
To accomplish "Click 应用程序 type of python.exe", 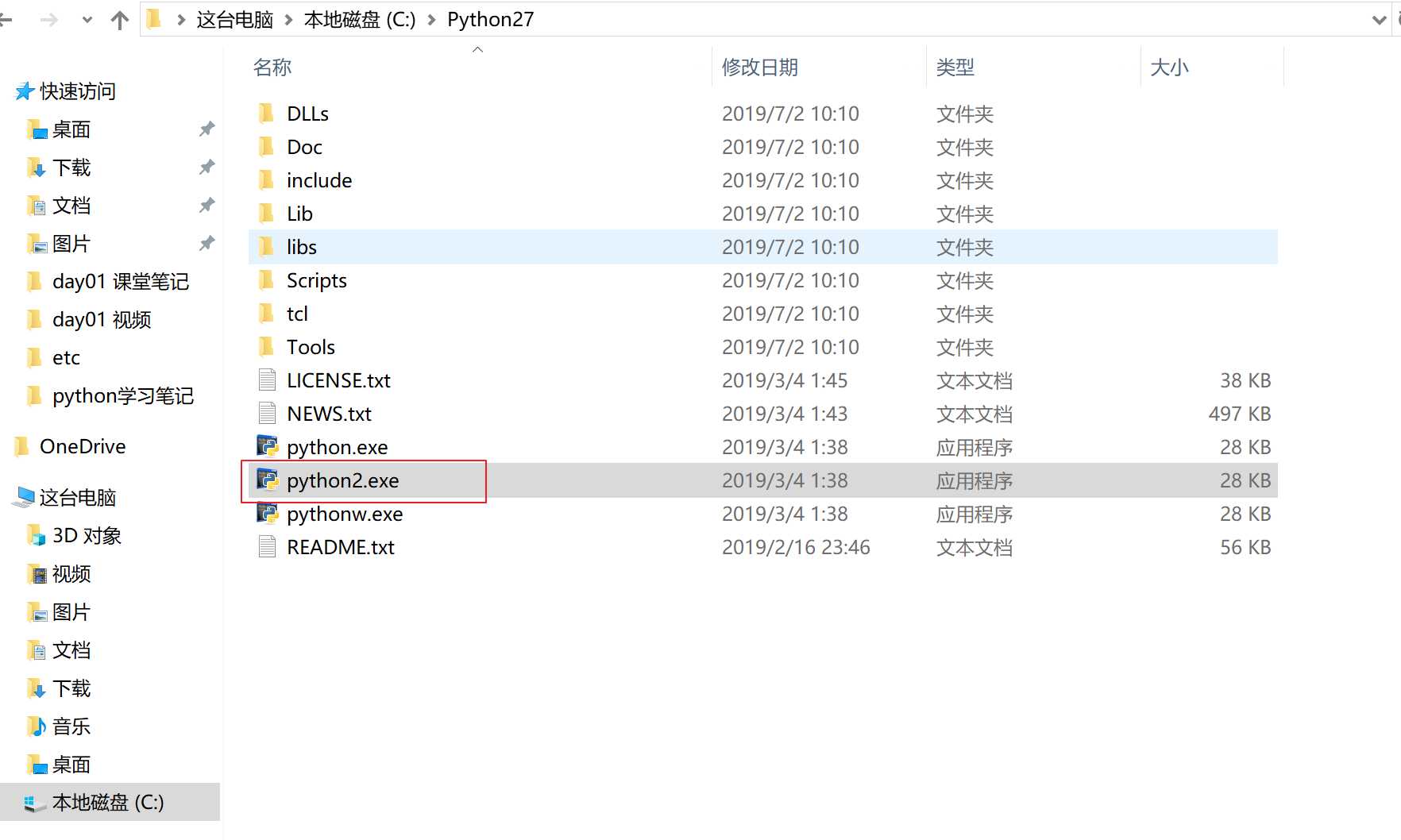I will click(x=975, y=447).
